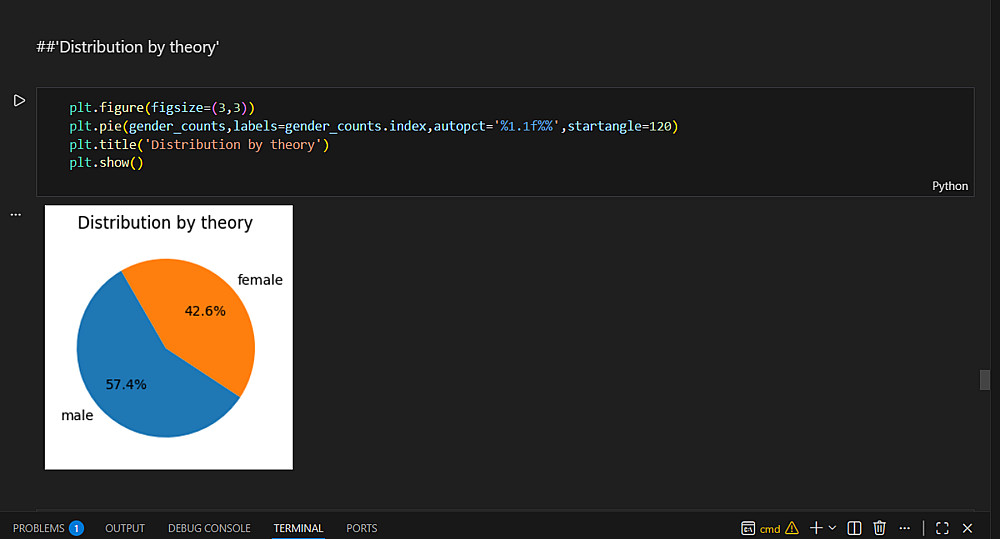Click the pie chart output image
Image resolution: width=1000 pixels, height=539 pixels.
tap(168, 337)
